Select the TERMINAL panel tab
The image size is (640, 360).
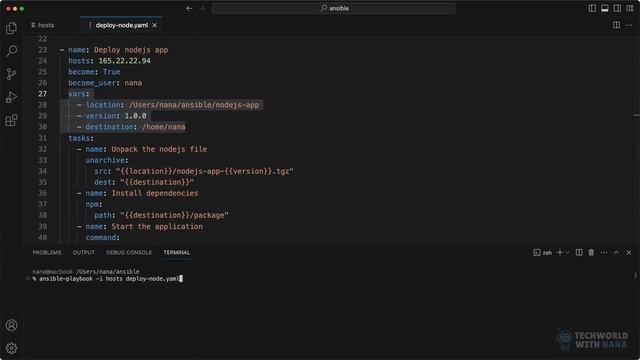coord(177,253)
